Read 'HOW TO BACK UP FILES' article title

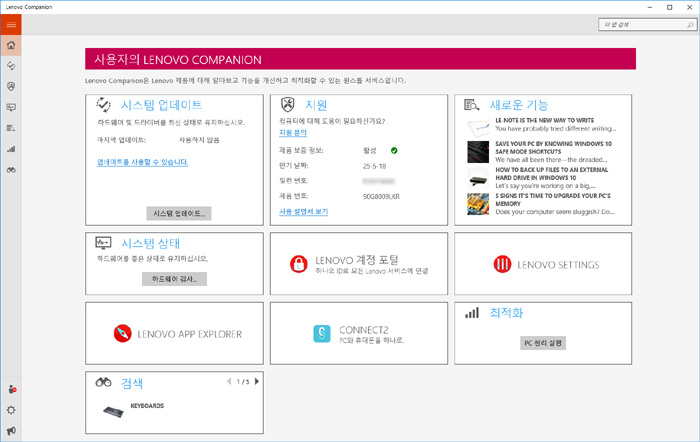pos(552,174)
